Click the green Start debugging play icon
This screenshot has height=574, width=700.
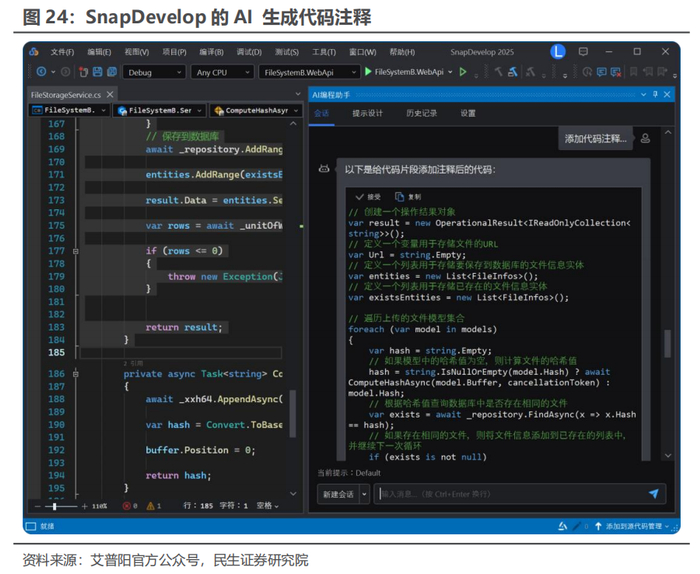[368, 72]
